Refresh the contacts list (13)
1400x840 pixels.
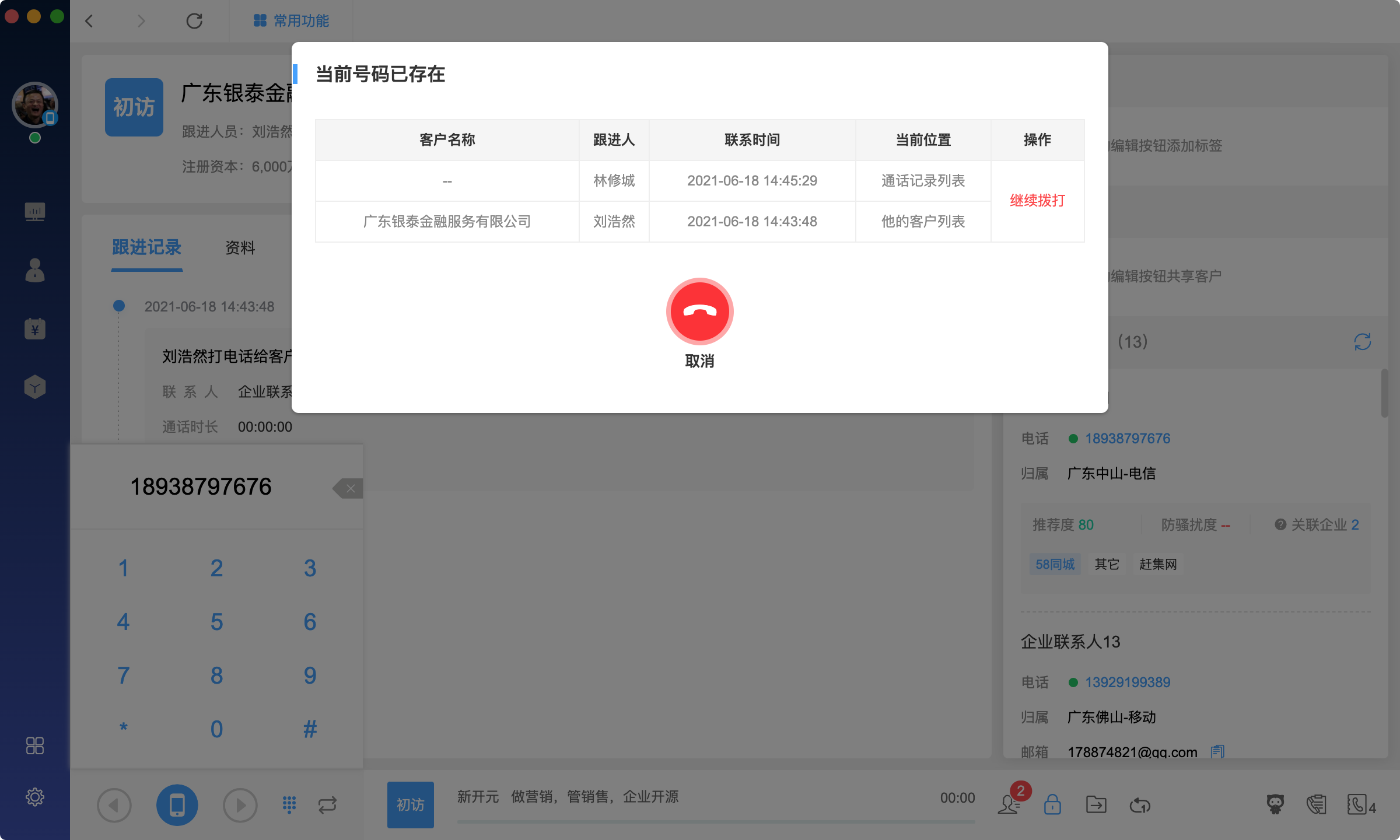click(x=1363, y=342)
